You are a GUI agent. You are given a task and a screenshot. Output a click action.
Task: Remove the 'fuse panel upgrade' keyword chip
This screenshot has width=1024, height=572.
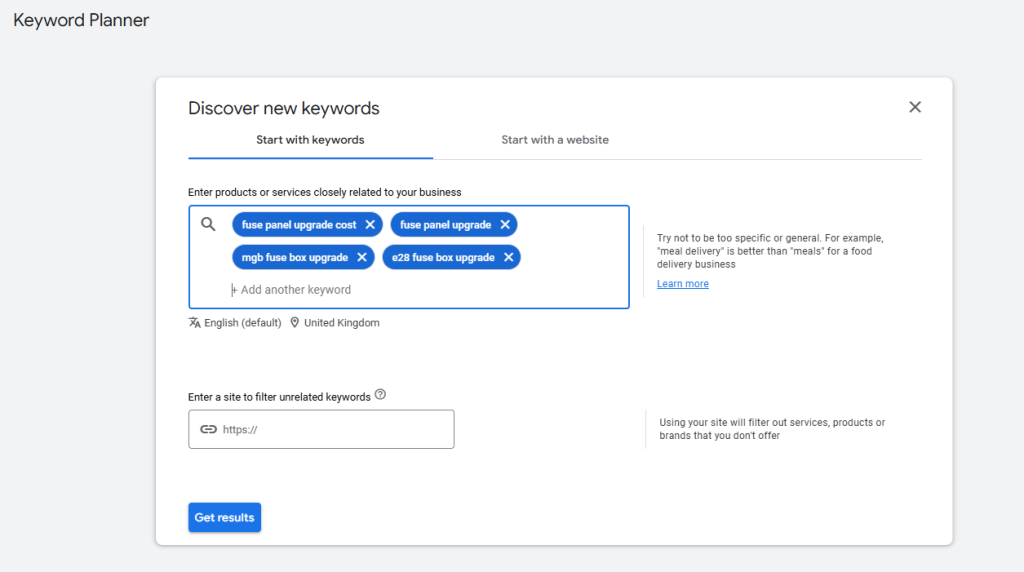[505, 225]
